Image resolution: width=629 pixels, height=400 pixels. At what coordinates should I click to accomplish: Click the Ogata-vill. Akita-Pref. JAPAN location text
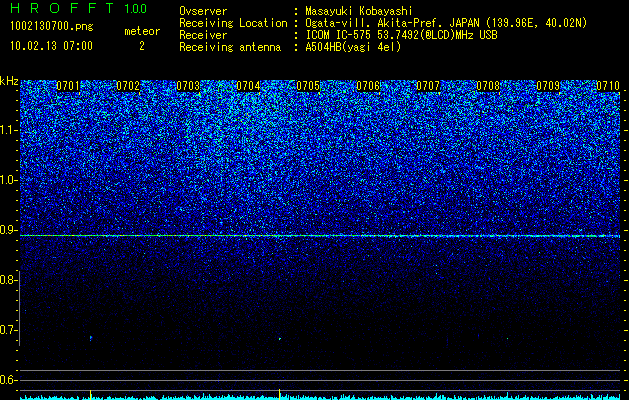pyautogui.click(x=446, y=23)
